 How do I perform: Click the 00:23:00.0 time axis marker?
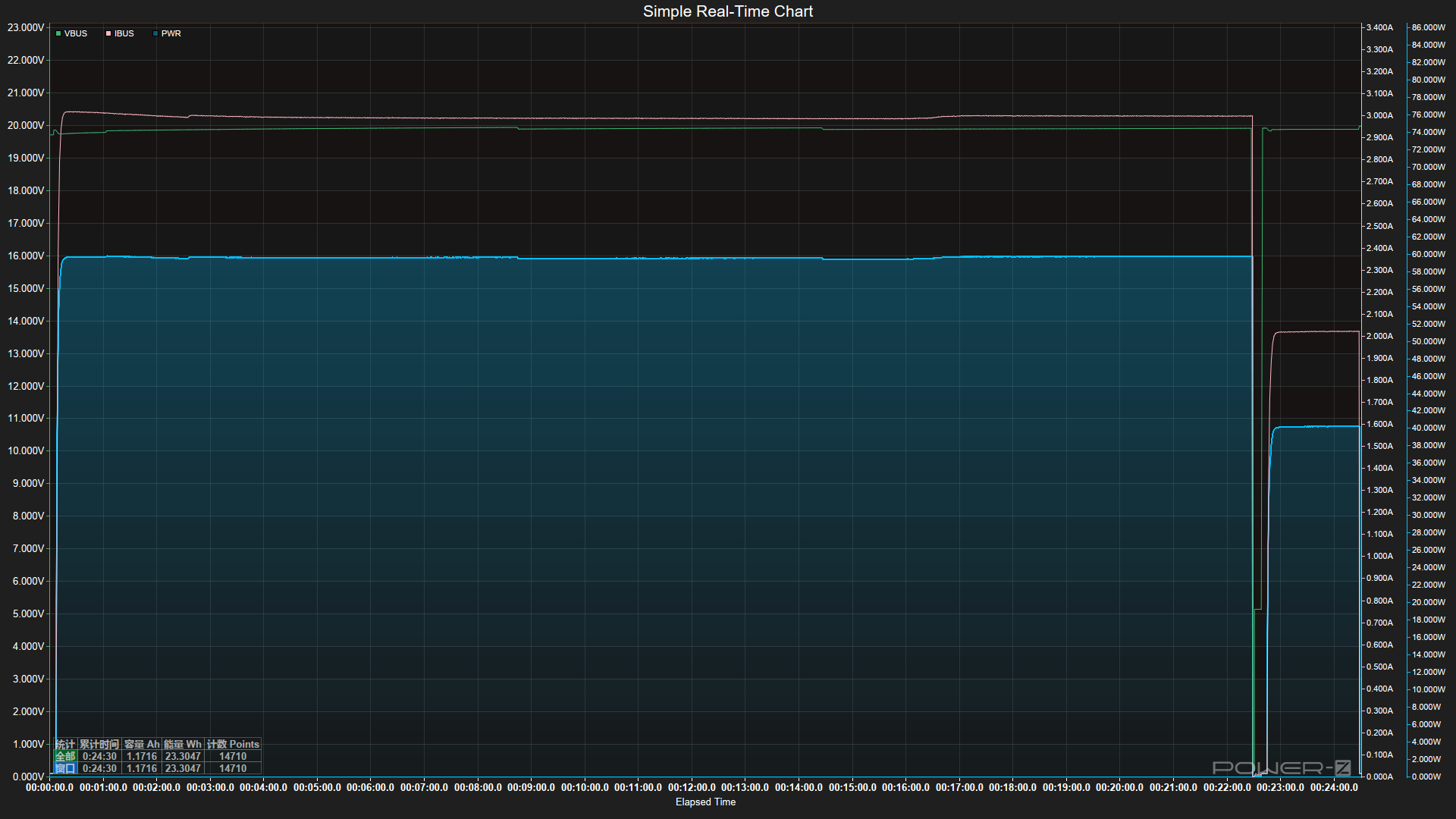click(x=1280, y=787)
